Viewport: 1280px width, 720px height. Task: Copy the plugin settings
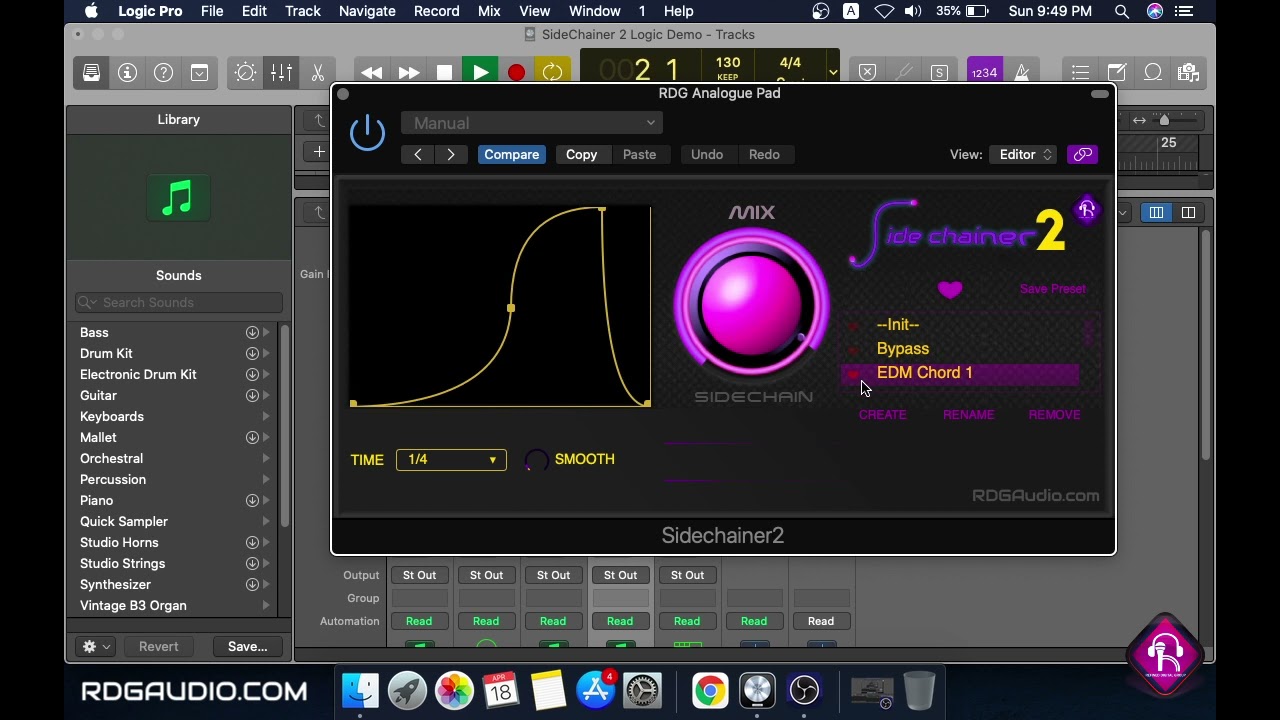[x=581, y=154]
